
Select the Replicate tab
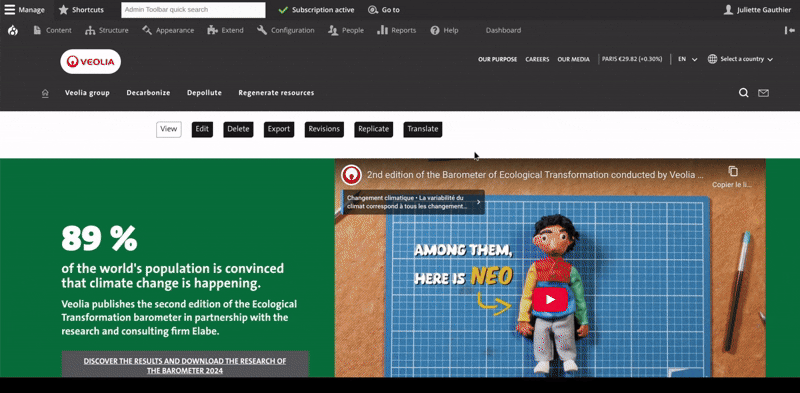pyautogui.click(x=373, y=129)
